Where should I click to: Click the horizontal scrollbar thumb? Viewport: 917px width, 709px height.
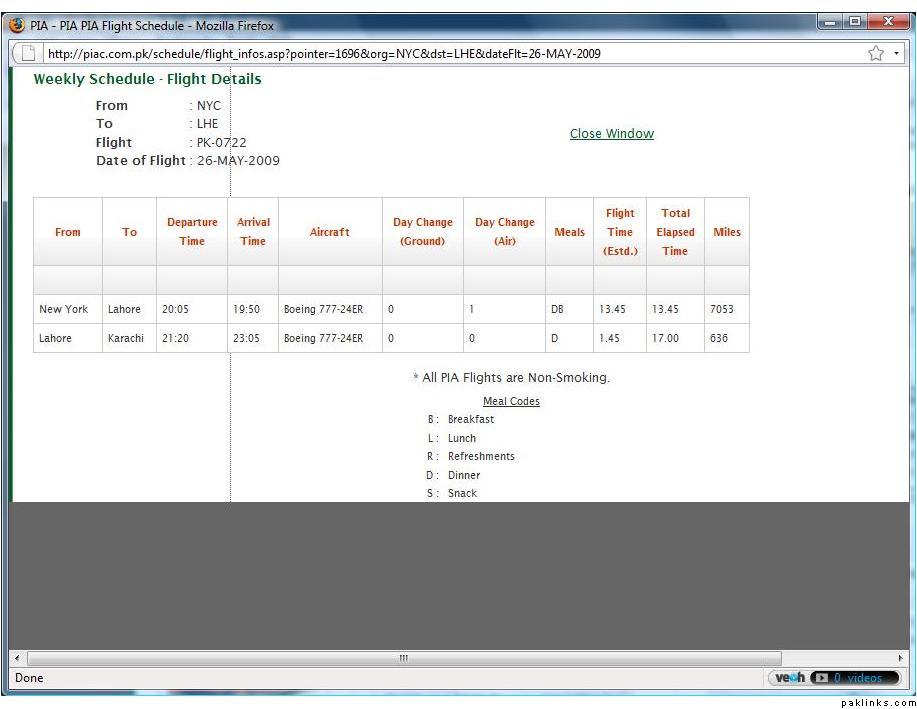pyautogui.click(x=404, y=658)
